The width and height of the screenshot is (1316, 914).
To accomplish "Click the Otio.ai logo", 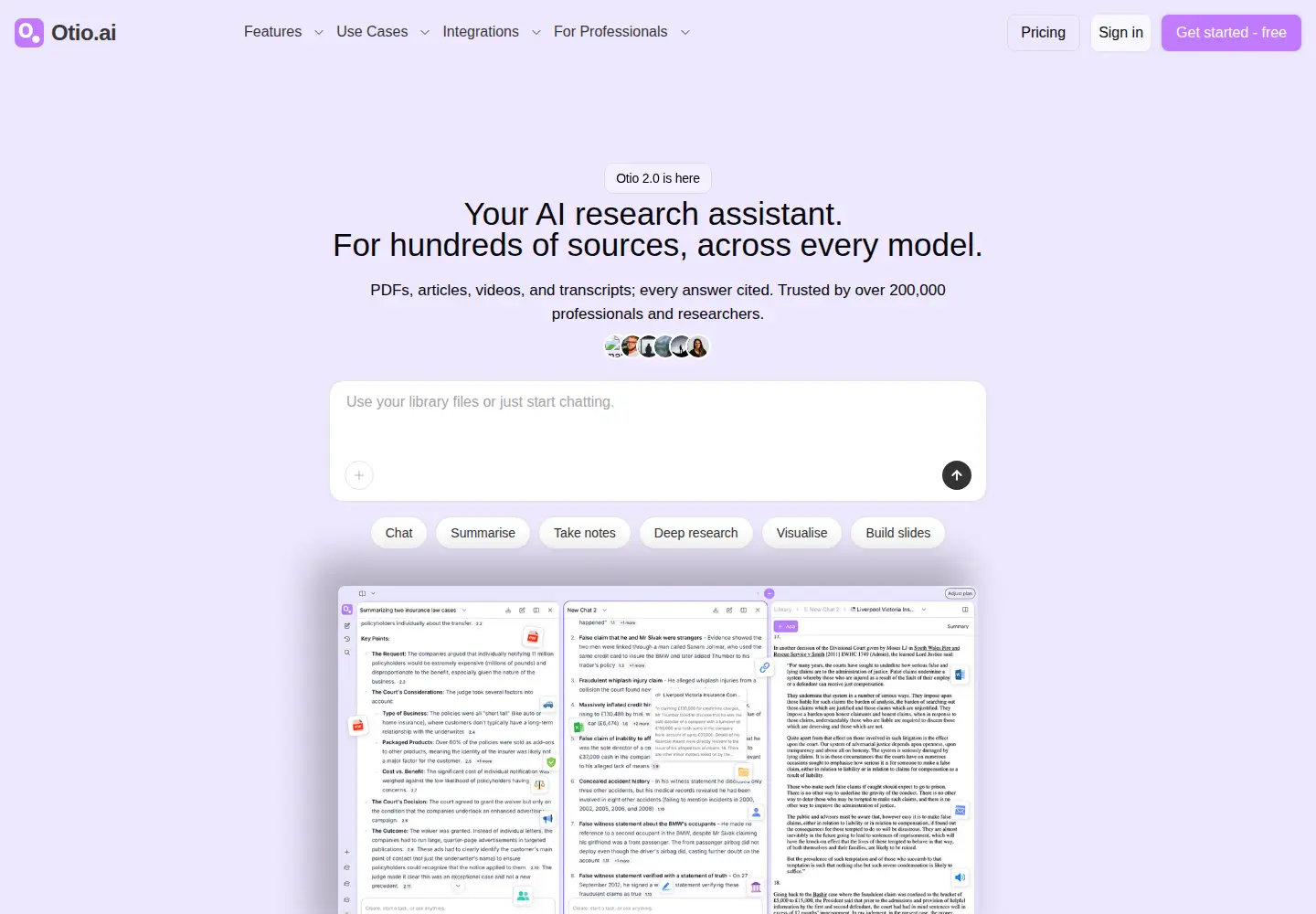I will click(x=66, y=33).
